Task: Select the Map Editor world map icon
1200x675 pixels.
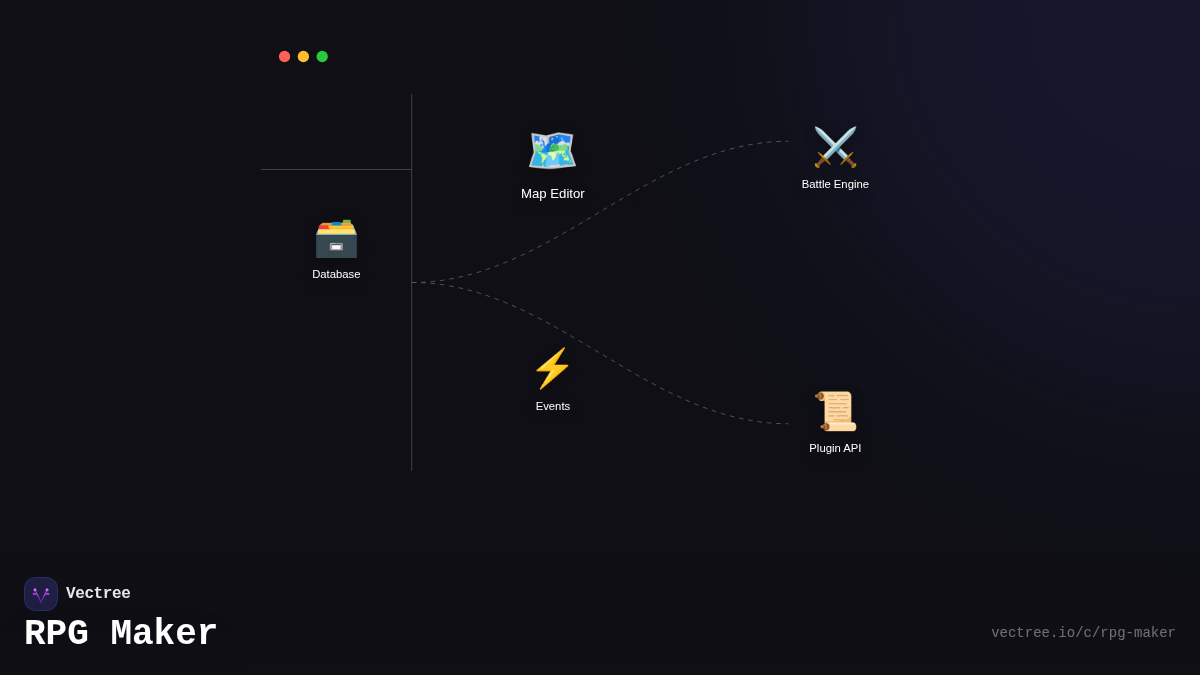Action: pos(552,151)
